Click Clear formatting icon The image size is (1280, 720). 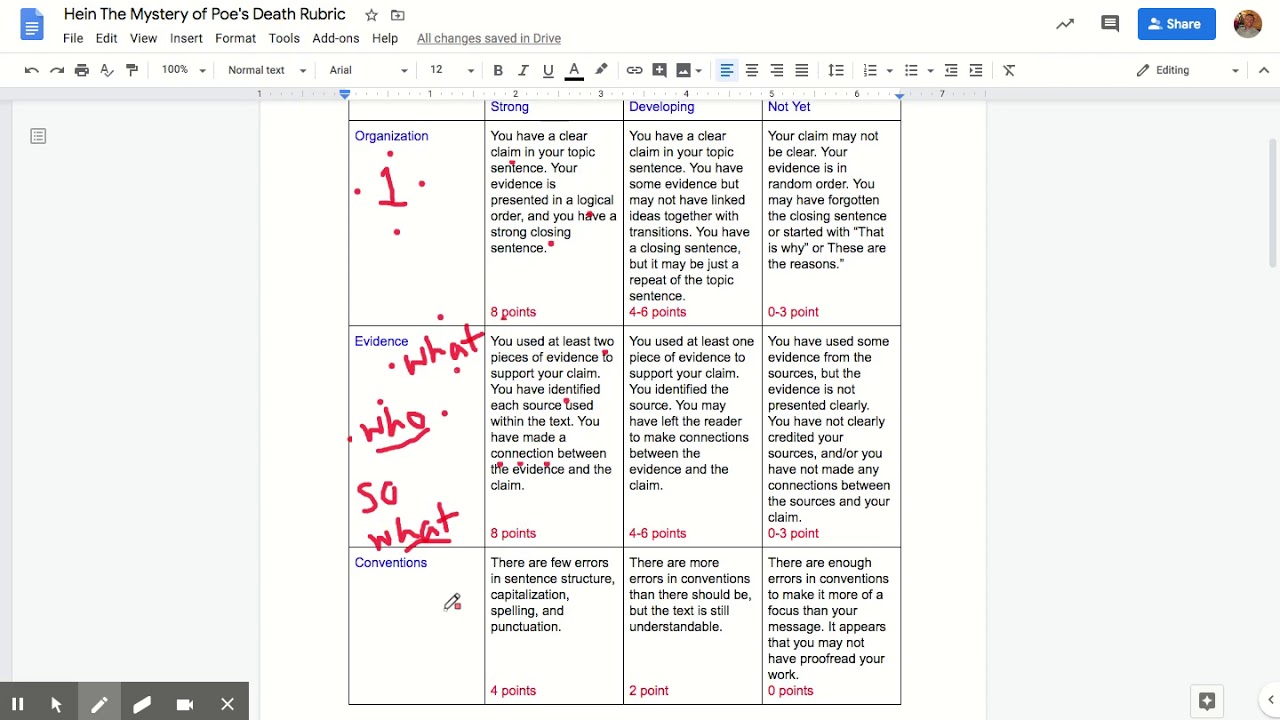pyautogui.click(x=1009, y=70)
